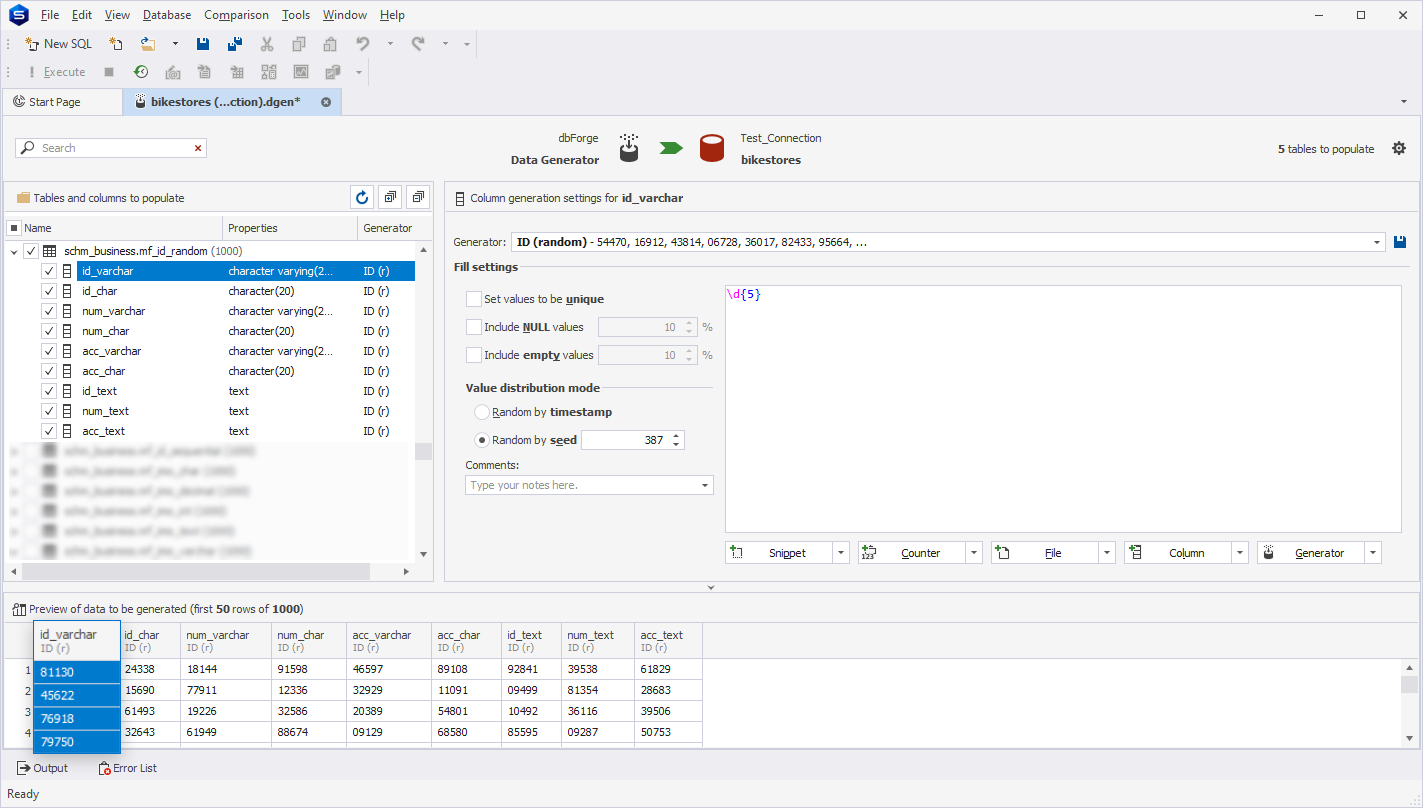Image resolution: width=1423 pixels, height=808 pixels.
Task: Click the Collapse All icon in tables panel
Action: (418, 197)
